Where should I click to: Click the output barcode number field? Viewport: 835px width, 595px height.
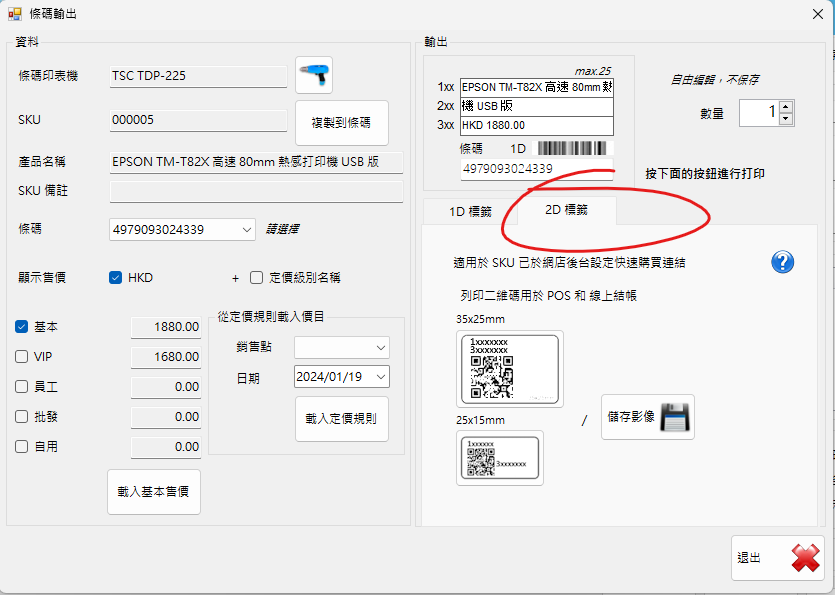(x=537, y=169)
